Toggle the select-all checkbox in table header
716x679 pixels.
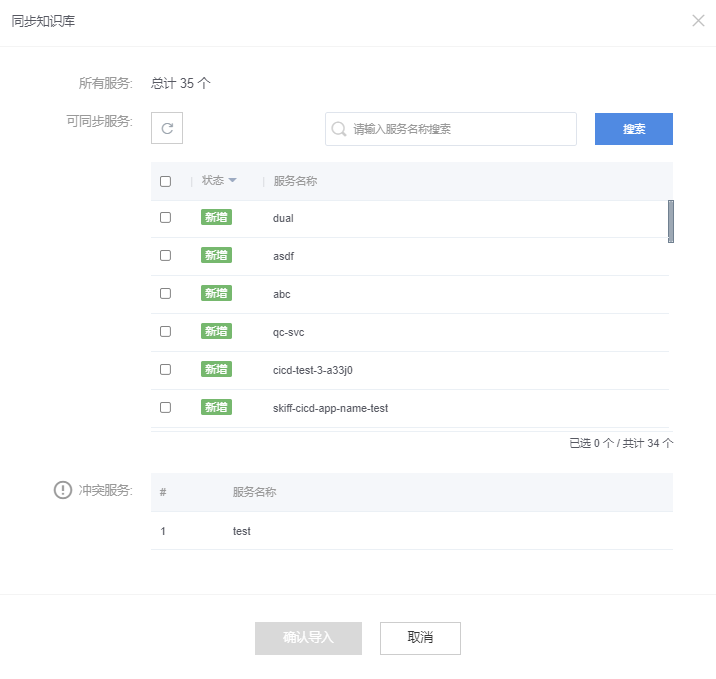click(x=165, y=181)
